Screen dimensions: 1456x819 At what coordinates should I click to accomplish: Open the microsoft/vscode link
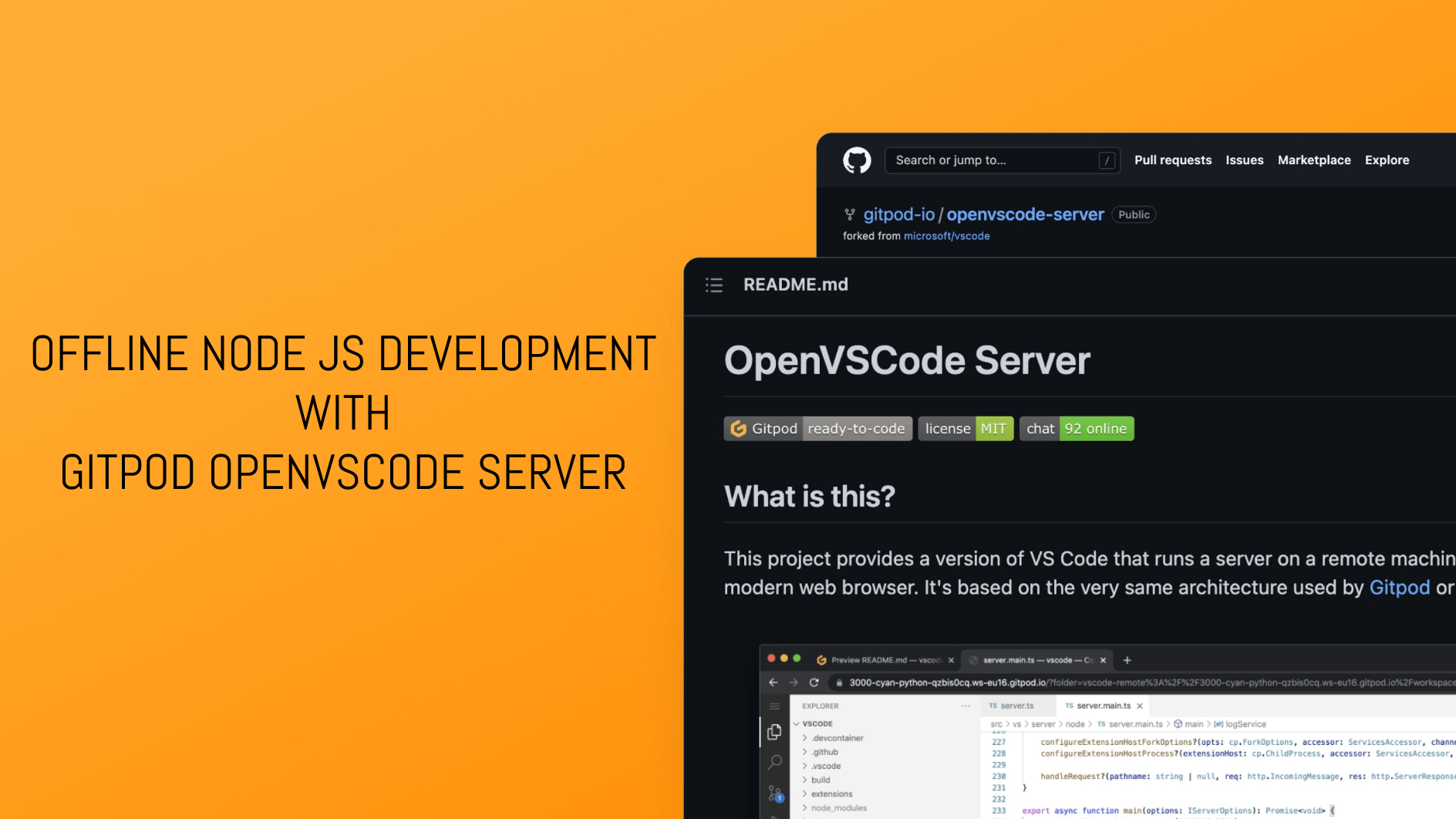(946, 236)
